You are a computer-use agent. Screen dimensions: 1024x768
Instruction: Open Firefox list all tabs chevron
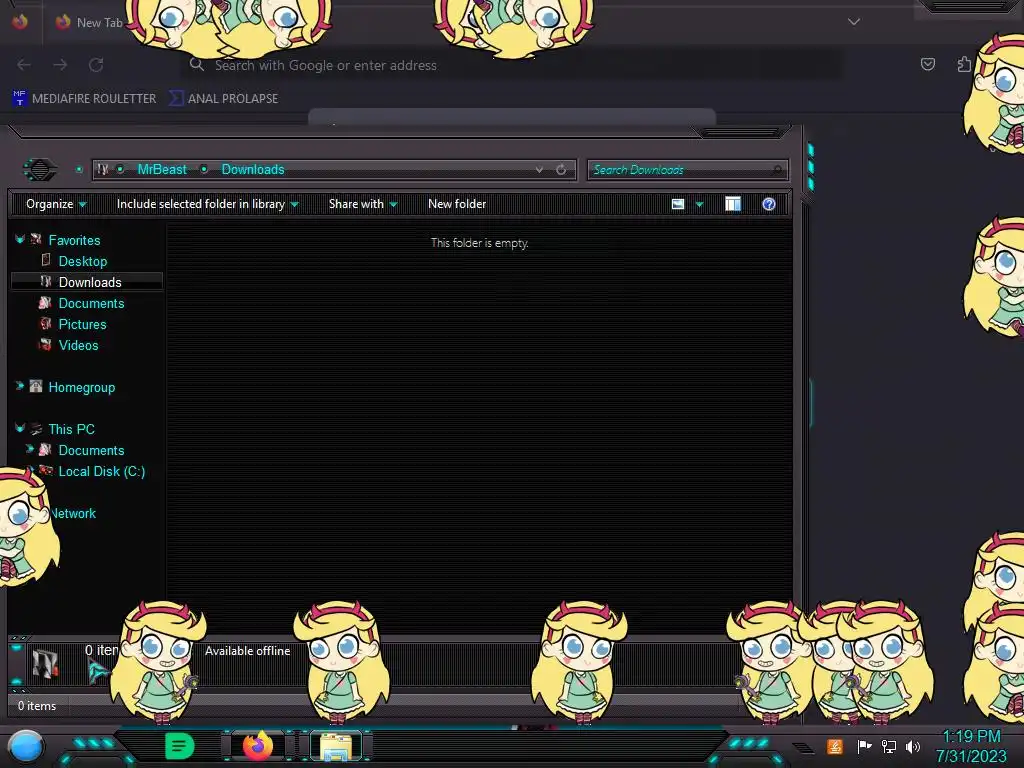[x=854, y=22]
